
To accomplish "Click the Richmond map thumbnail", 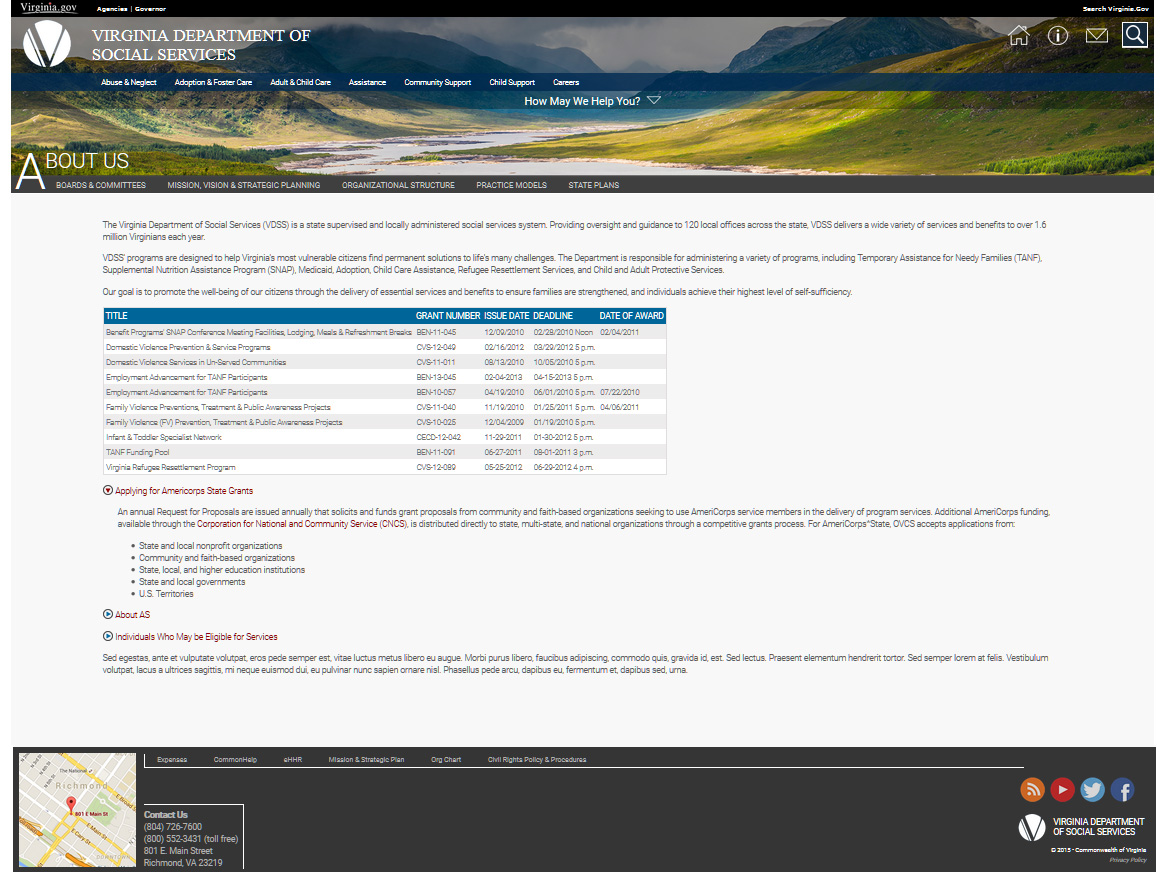I will tap(77, 810).
